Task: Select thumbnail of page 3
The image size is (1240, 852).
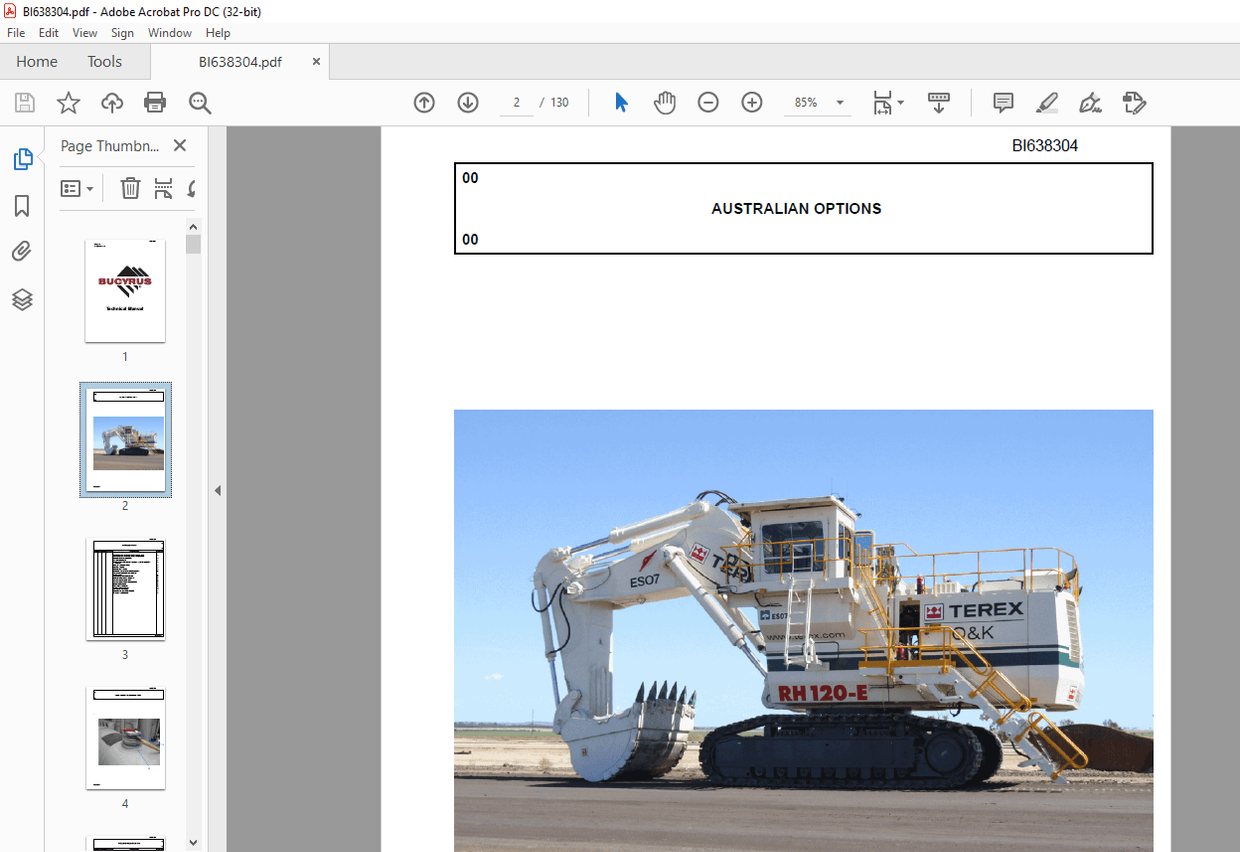Action: (x=125, y=589)
